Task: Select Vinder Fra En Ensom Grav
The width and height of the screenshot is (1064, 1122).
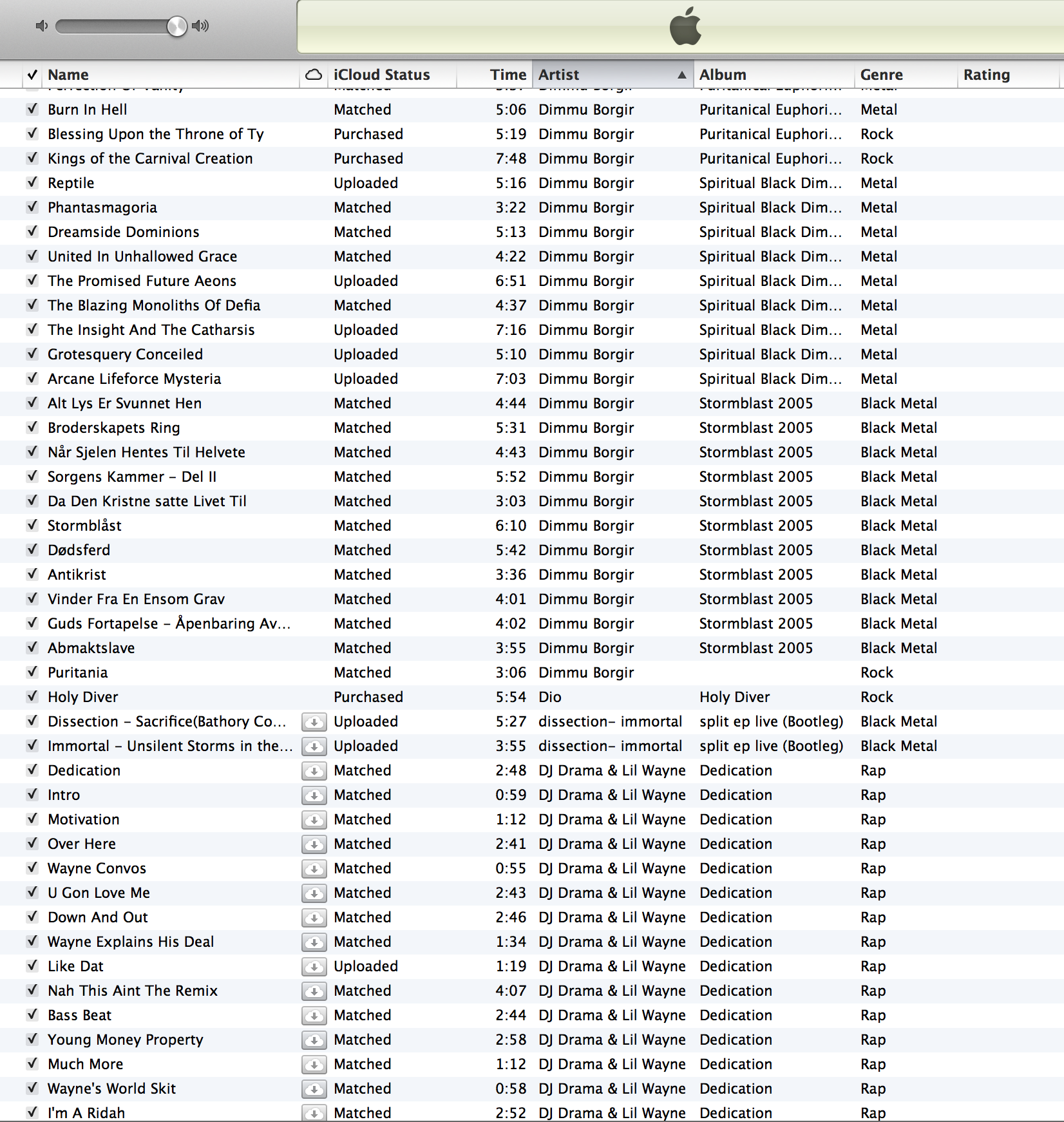Action: click(136, 599)
